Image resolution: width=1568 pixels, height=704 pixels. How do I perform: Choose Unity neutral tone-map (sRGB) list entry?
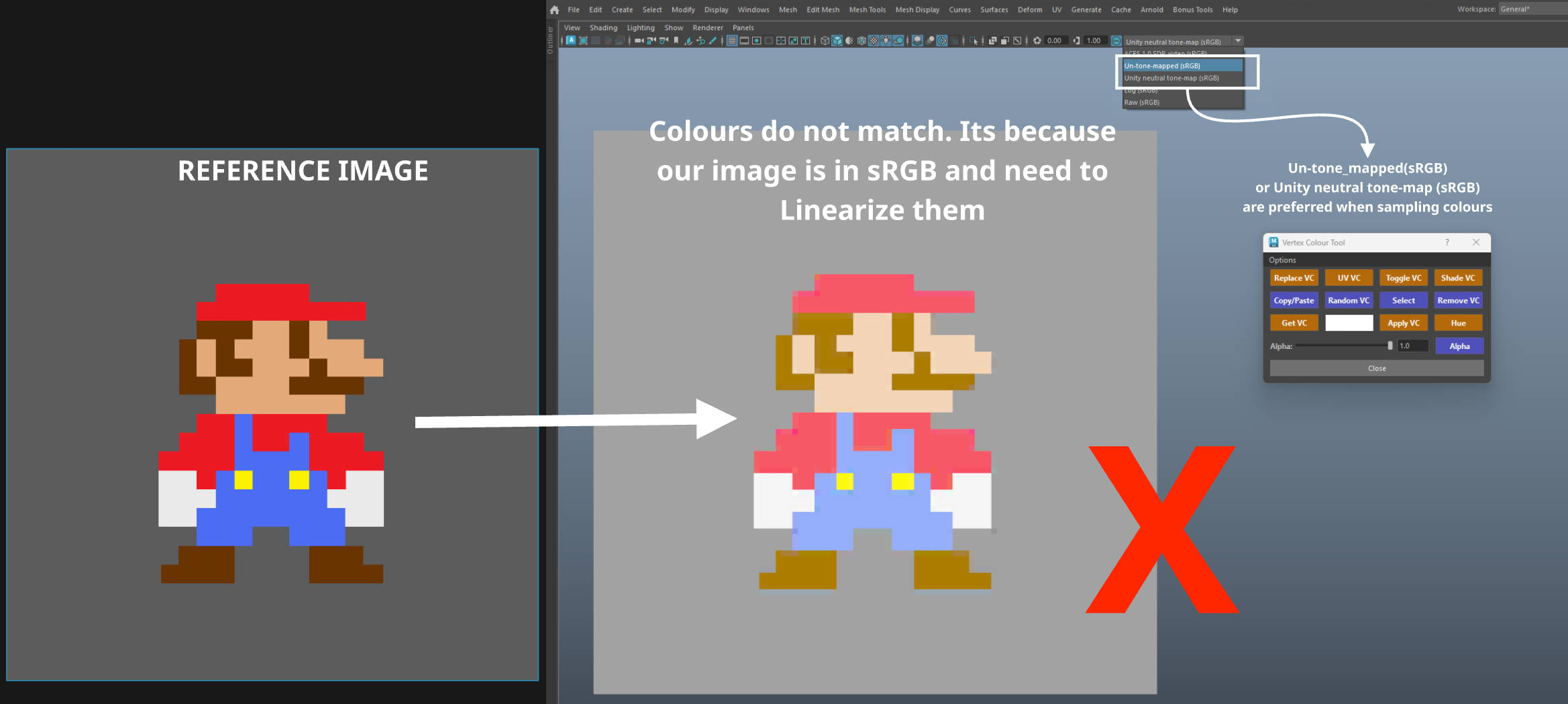[x=1183, y=78]
